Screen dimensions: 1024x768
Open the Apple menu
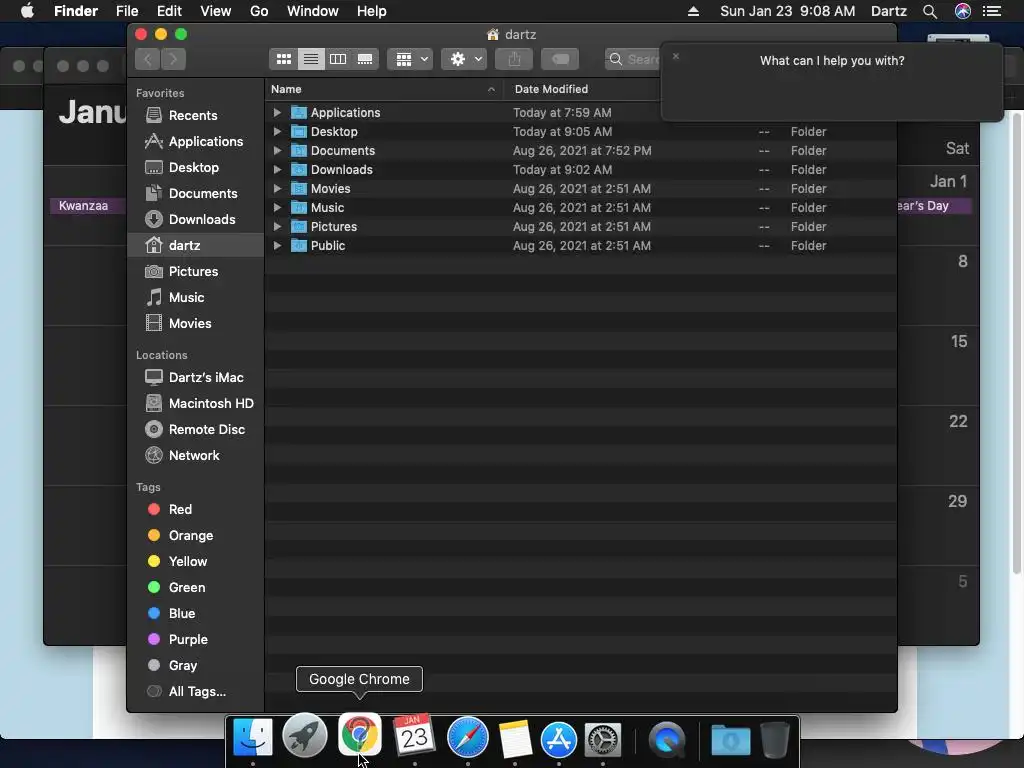pos(27,11)
